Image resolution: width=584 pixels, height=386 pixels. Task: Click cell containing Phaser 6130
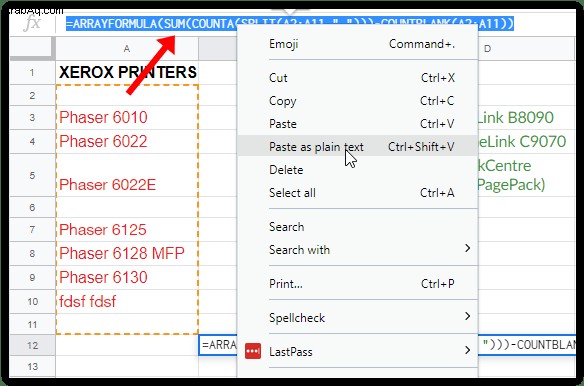click(x=127, y=278)
